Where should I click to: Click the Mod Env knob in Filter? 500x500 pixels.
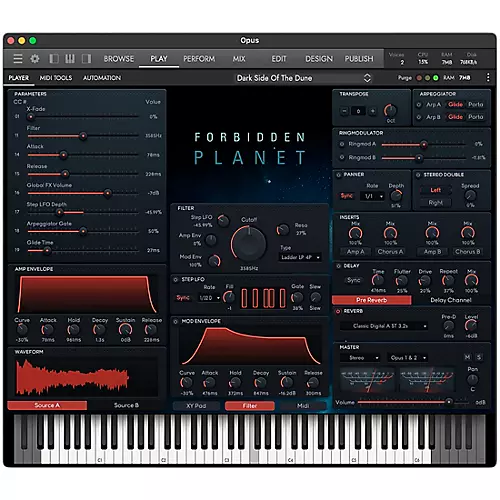coord(214,261)
